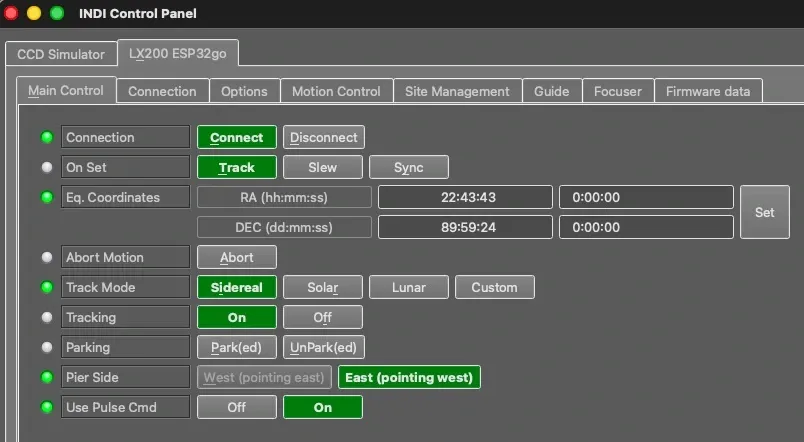Open the Guide tab
804x442 pixels.
click(x=552, y=91)
